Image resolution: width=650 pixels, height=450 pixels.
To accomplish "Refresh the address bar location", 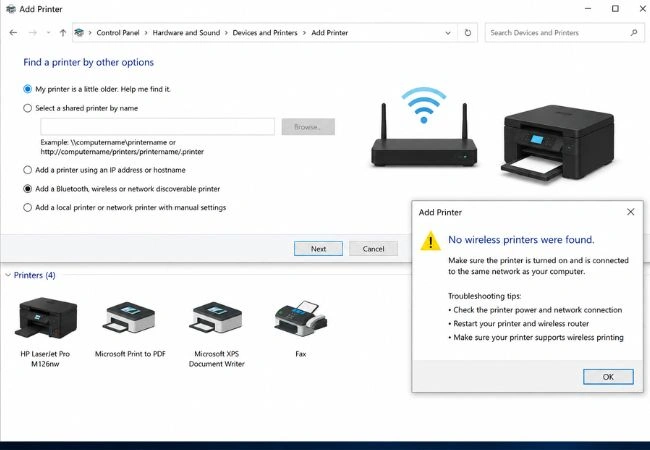I will tap(468, 33).
